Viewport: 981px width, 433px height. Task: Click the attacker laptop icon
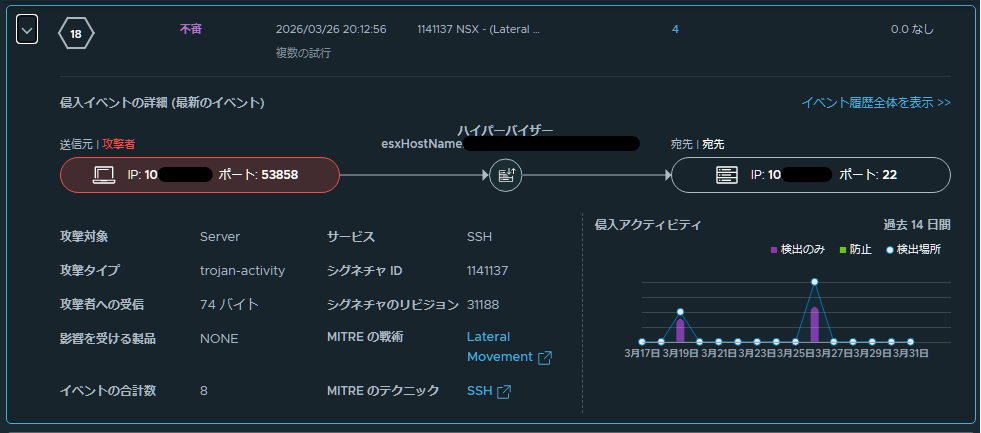104,175
